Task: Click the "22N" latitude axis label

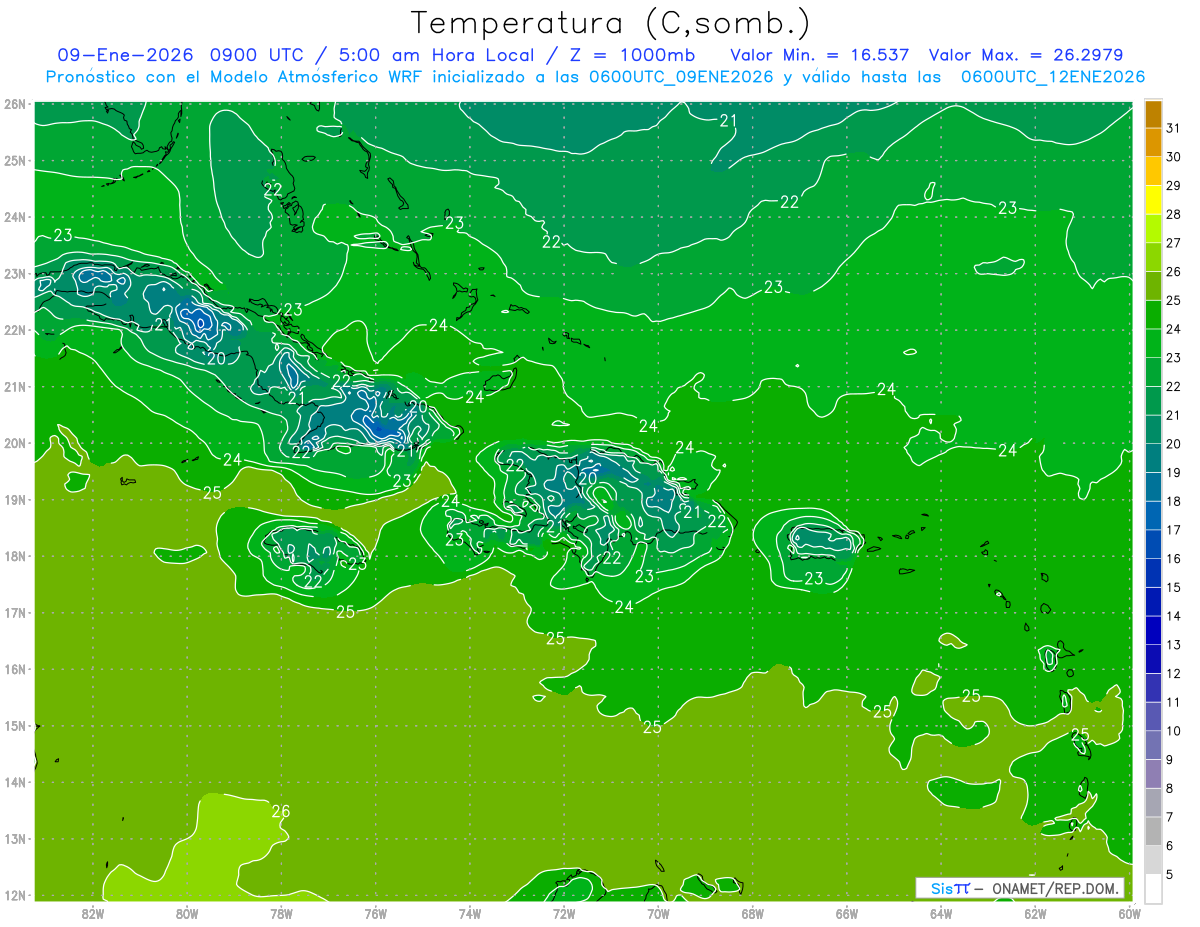Action: [x=15, y=330]
